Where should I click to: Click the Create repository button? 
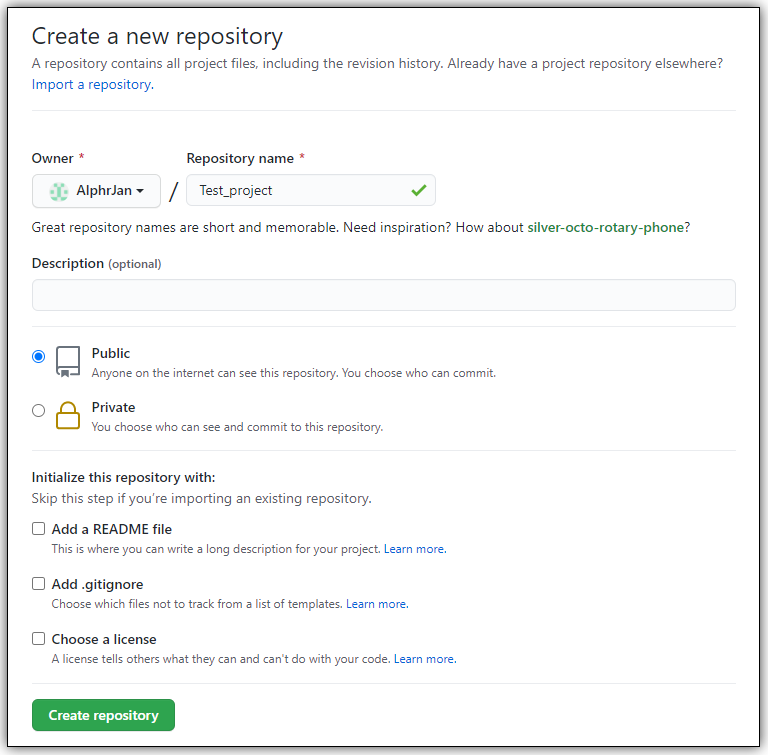tap(103, 715)
